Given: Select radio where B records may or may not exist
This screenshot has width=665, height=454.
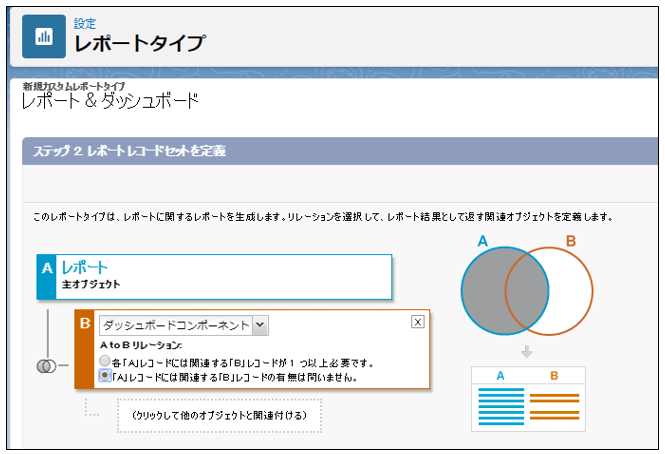Looking at the screenshot, I should tap(104, 376).
